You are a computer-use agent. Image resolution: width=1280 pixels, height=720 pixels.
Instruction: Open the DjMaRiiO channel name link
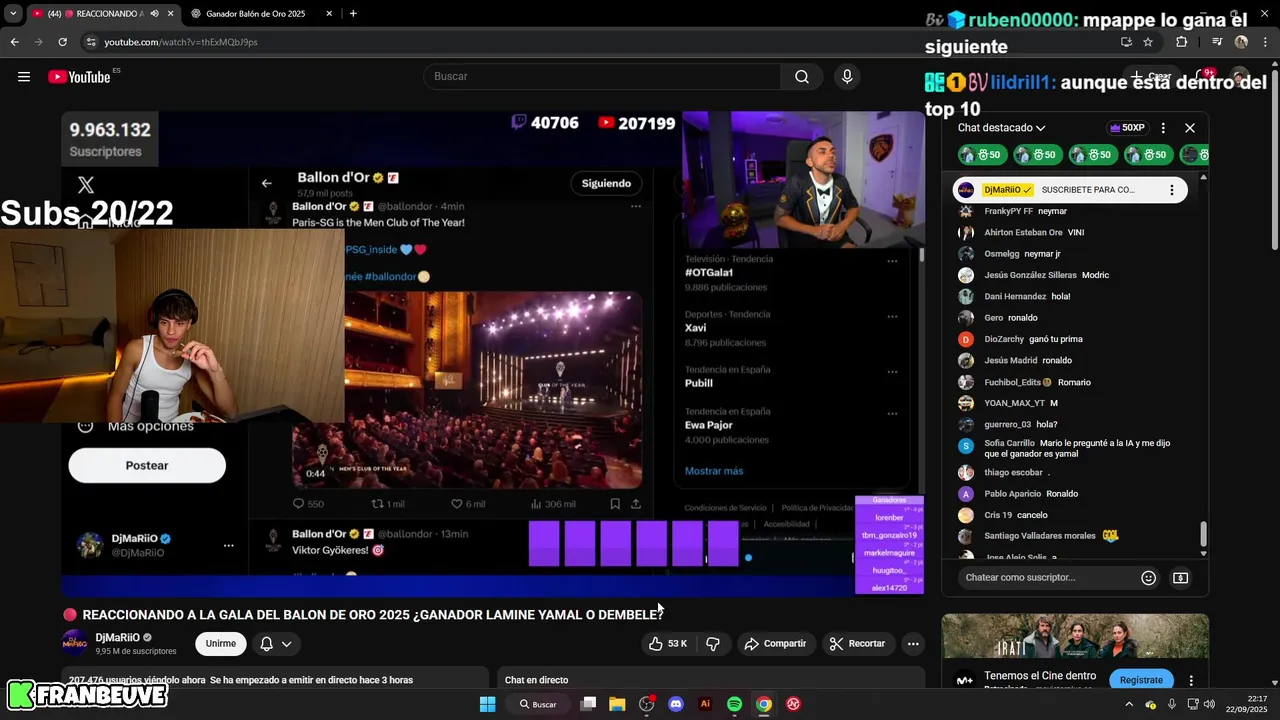(x=118, y=638)
